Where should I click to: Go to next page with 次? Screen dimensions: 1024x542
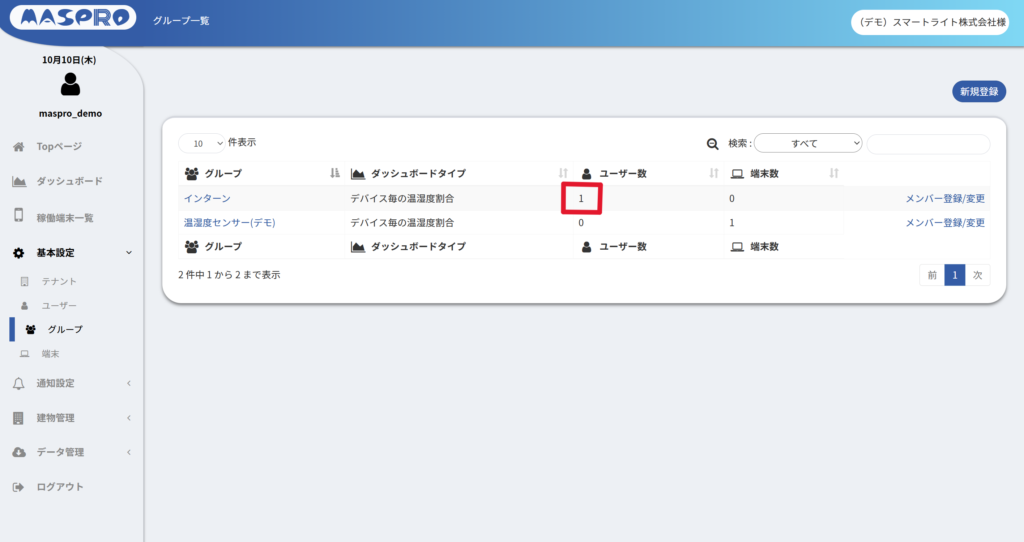[x=978, y=275]
